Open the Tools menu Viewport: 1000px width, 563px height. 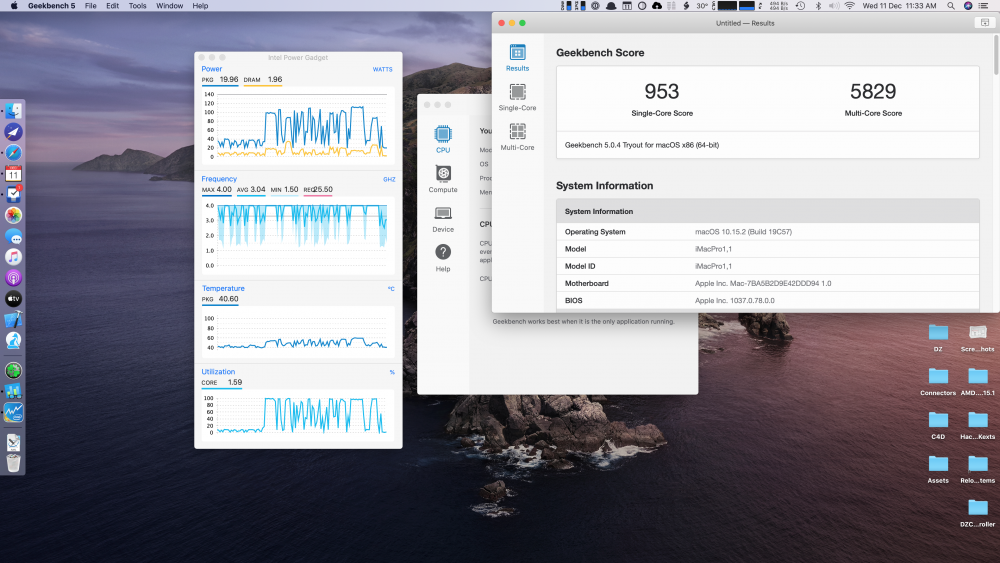[x=137, y=6]
